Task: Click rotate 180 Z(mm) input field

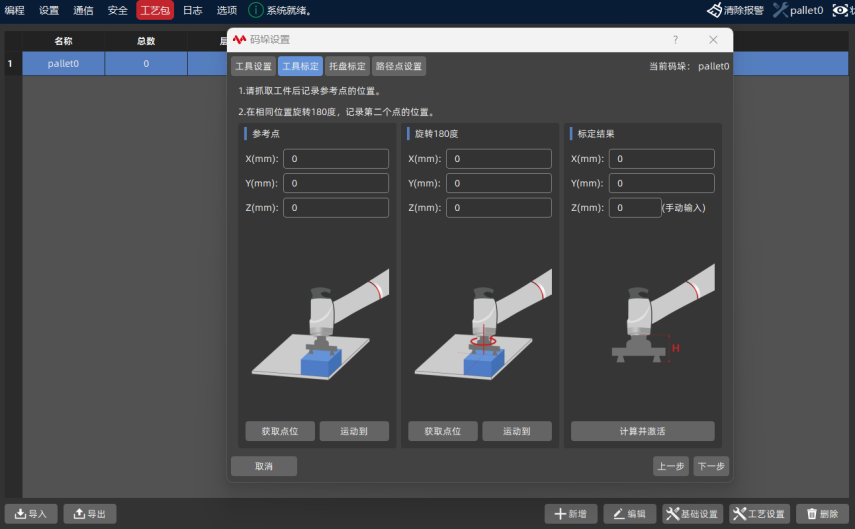Action: (x=499, y=208)
